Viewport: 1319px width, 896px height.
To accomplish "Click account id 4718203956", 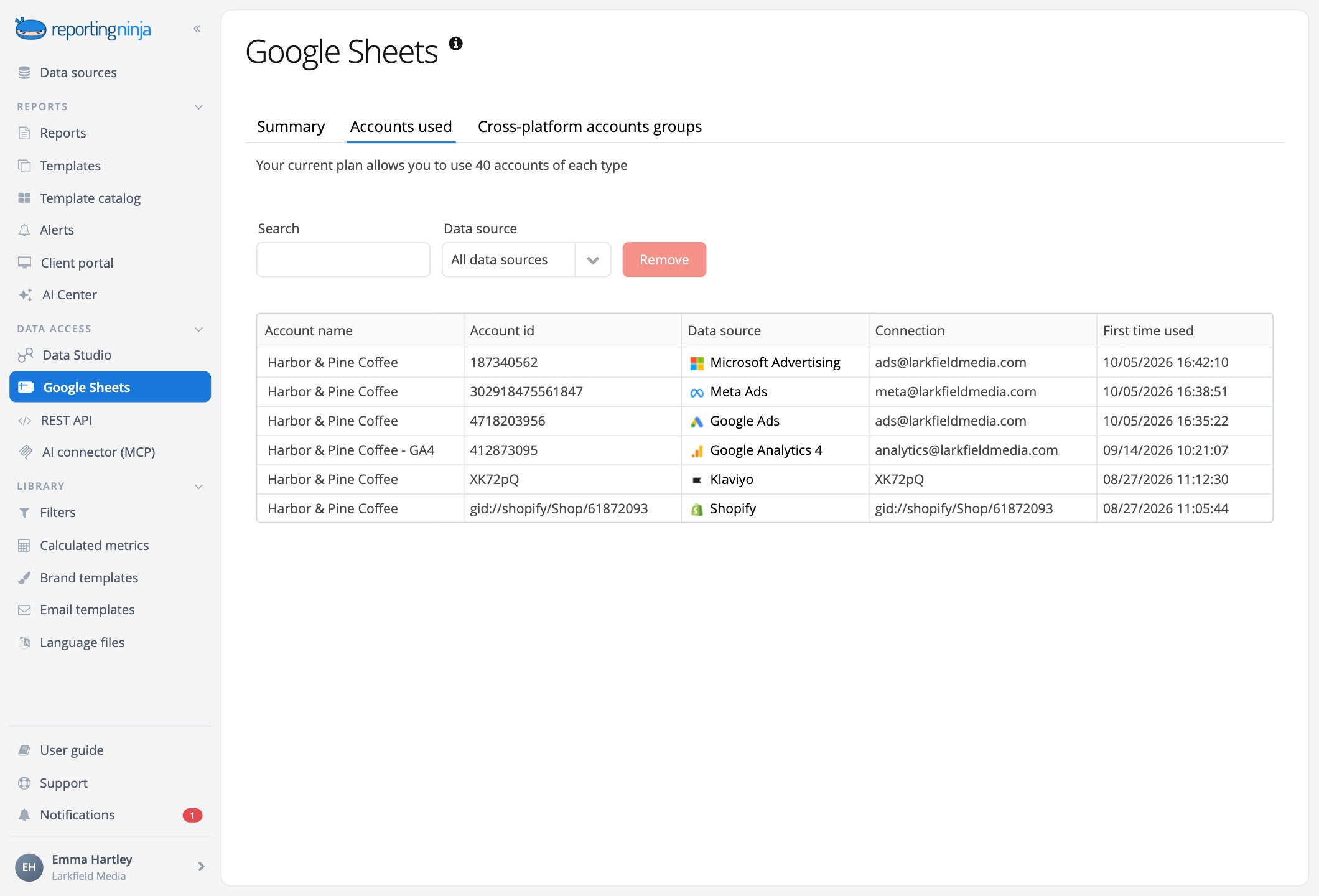I will [507, 421].
